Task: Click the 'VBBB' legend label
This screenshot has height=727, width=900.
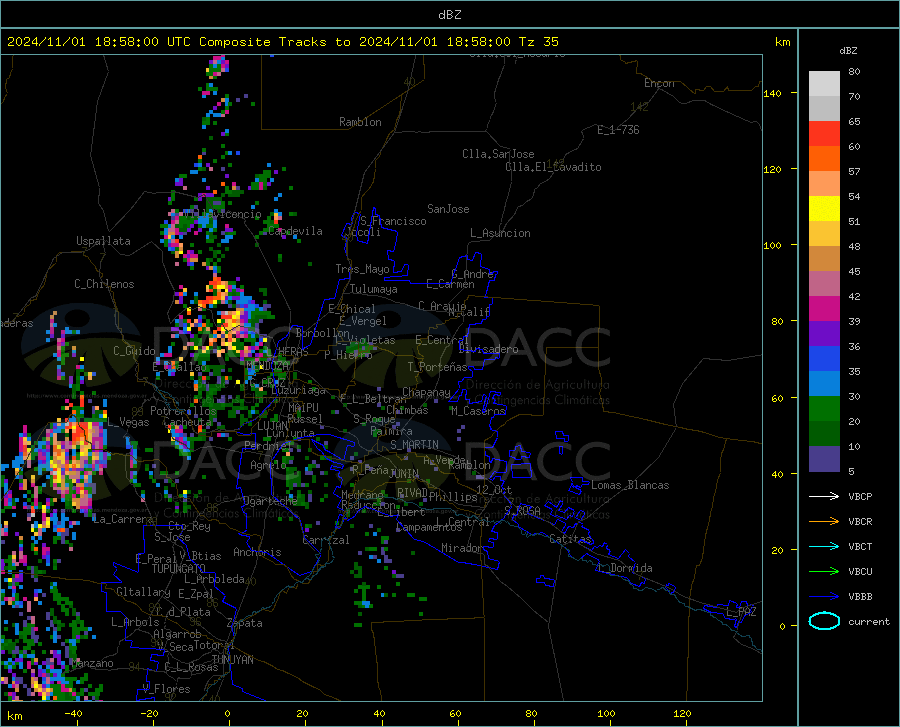Action: pos(860,597)
